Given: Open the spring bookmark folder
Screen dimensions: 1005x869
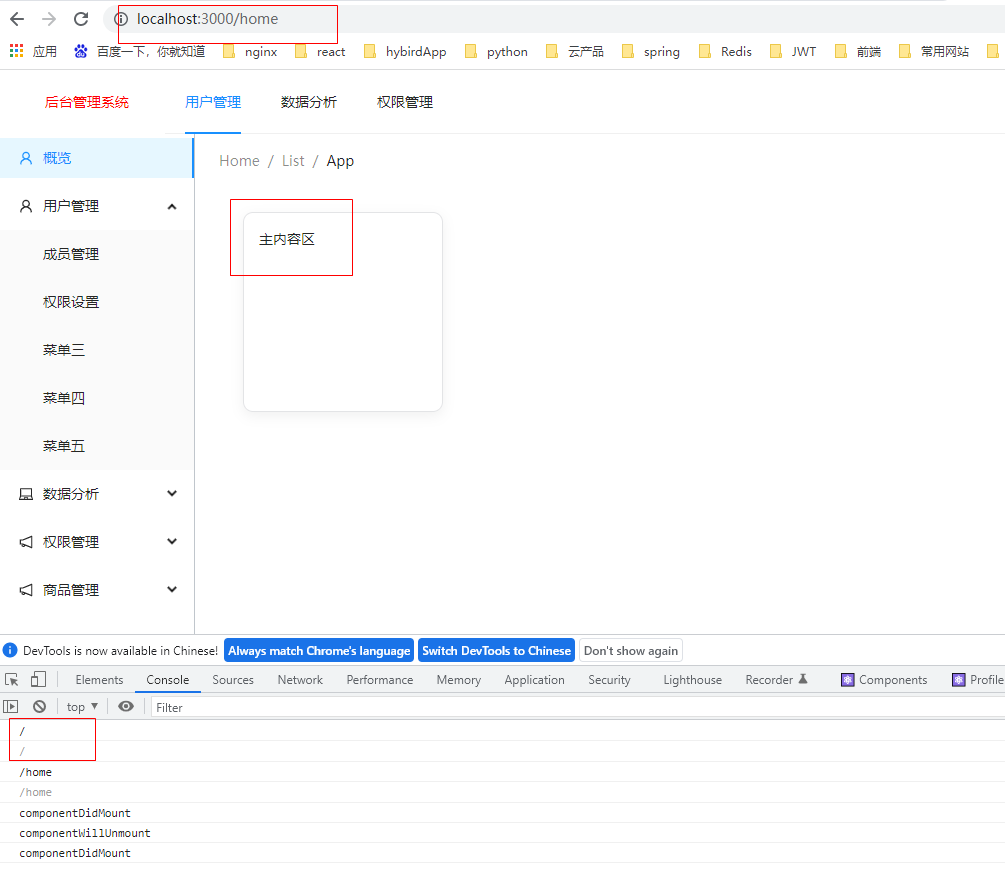Looking at the screenshot, I should (x=651, y=51).
